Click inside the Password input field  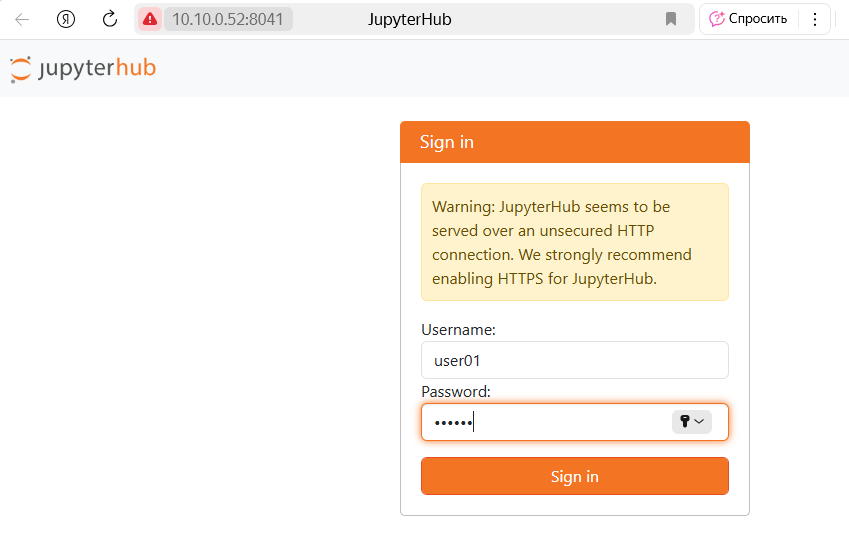pyautogui.click(x=545, y=422)
